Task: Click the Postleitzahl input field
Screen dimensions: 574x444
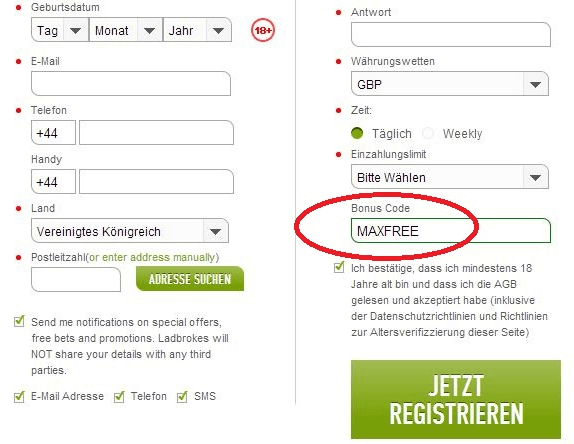Action: (x=76, y=280)
